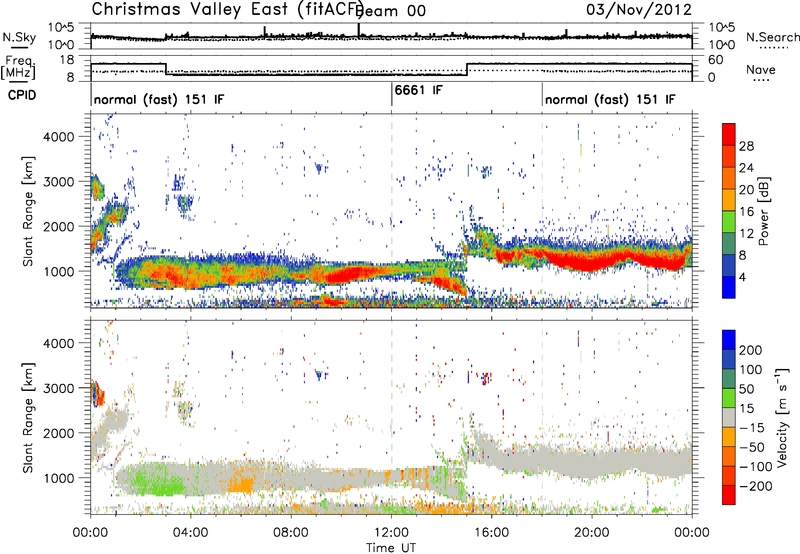Click the frequency '18' axis value

coord(67,60)
